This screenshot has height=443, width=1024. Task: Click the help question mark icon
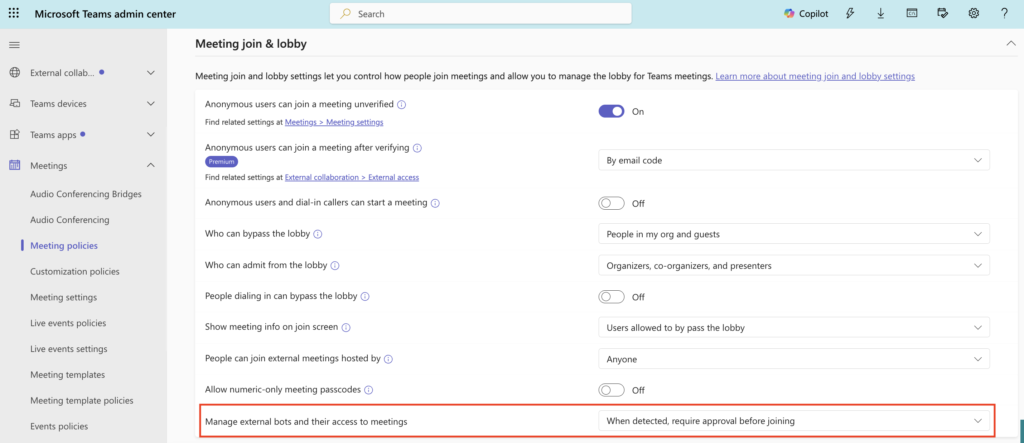click(x=1004, y=13)
